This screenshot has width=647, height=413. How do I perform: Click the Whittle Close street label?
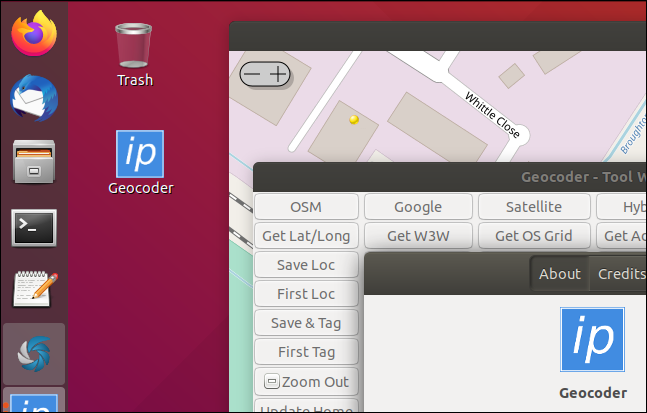pyautogui.click(x=492, y=115)
